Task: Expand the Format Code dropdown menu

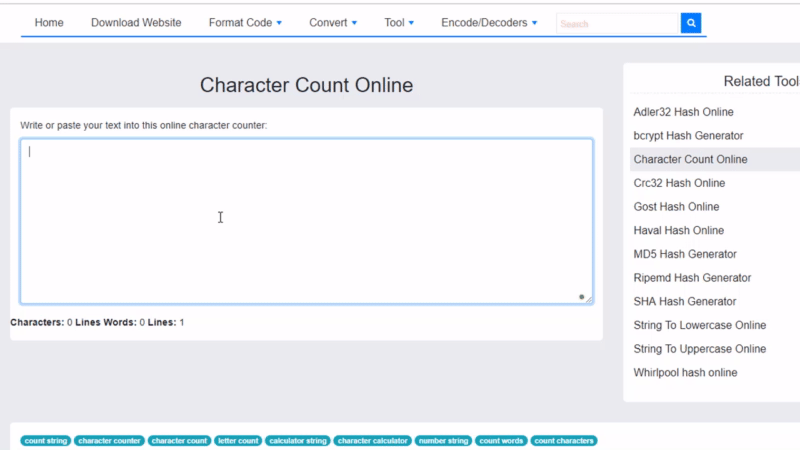Action: [245, 23]
